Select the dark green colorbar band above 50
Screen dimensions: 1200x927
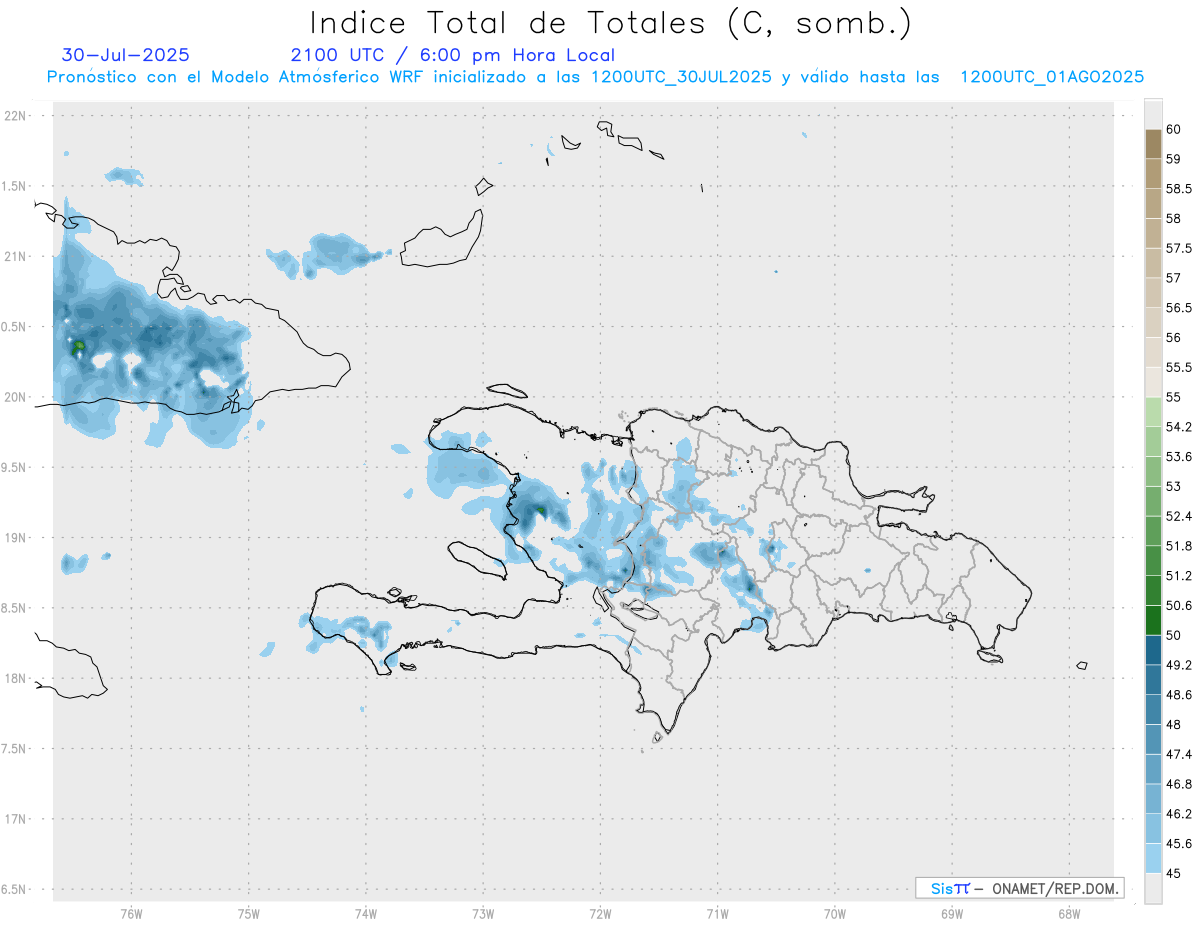click(x=1153, y=620)
